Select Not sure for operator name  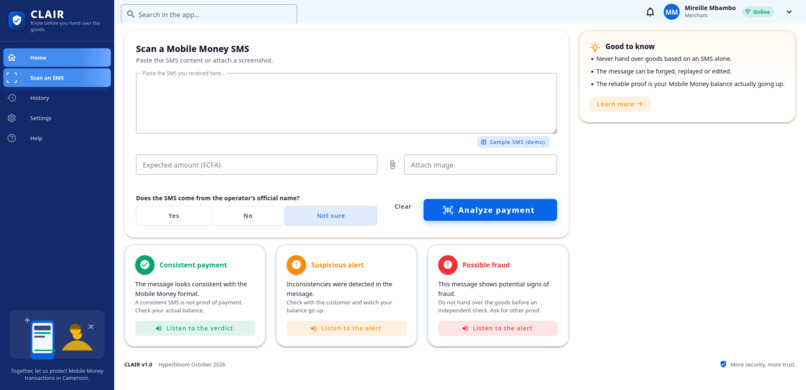pyautogui.click(x=331, y=216)
